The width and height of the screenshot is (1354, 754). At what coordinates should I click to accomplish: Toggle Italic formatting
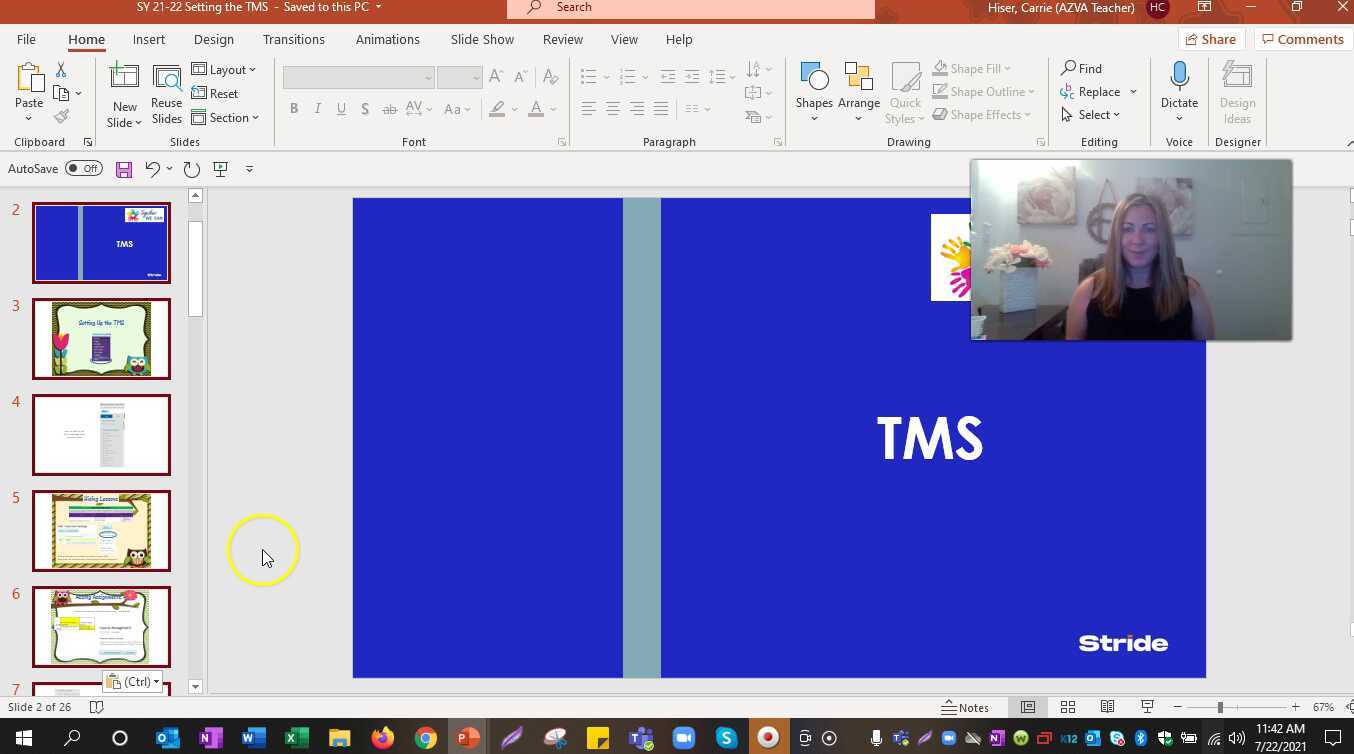pos(317,108)
